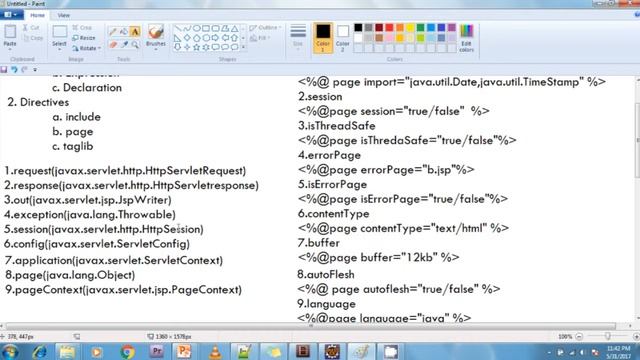Choose the Right triangle shape

pos(178,38)
